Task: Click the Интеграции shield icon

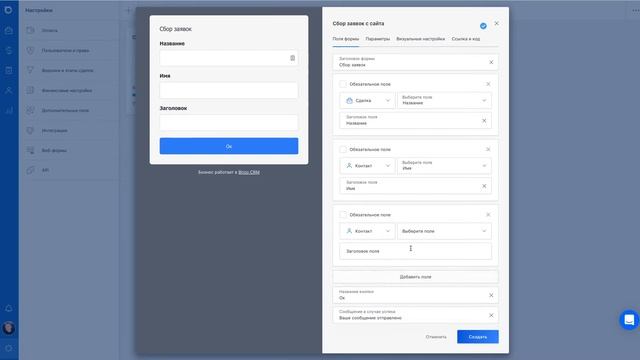Action: click(x=30, y=130)
